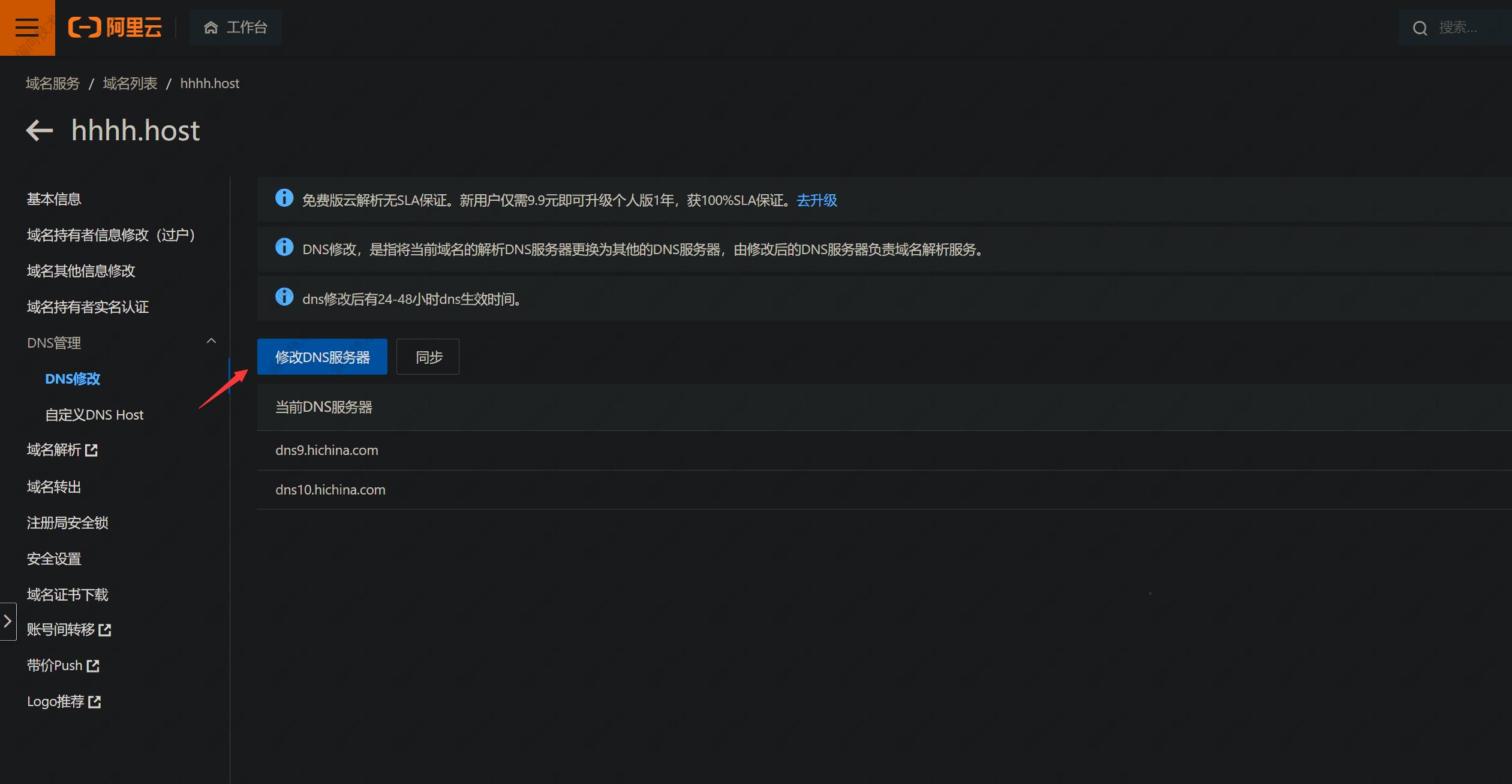This screenshot has height=784, width=1512.
Task: Click 修改DNS服务器 button
Action: (x=322, y=357)
